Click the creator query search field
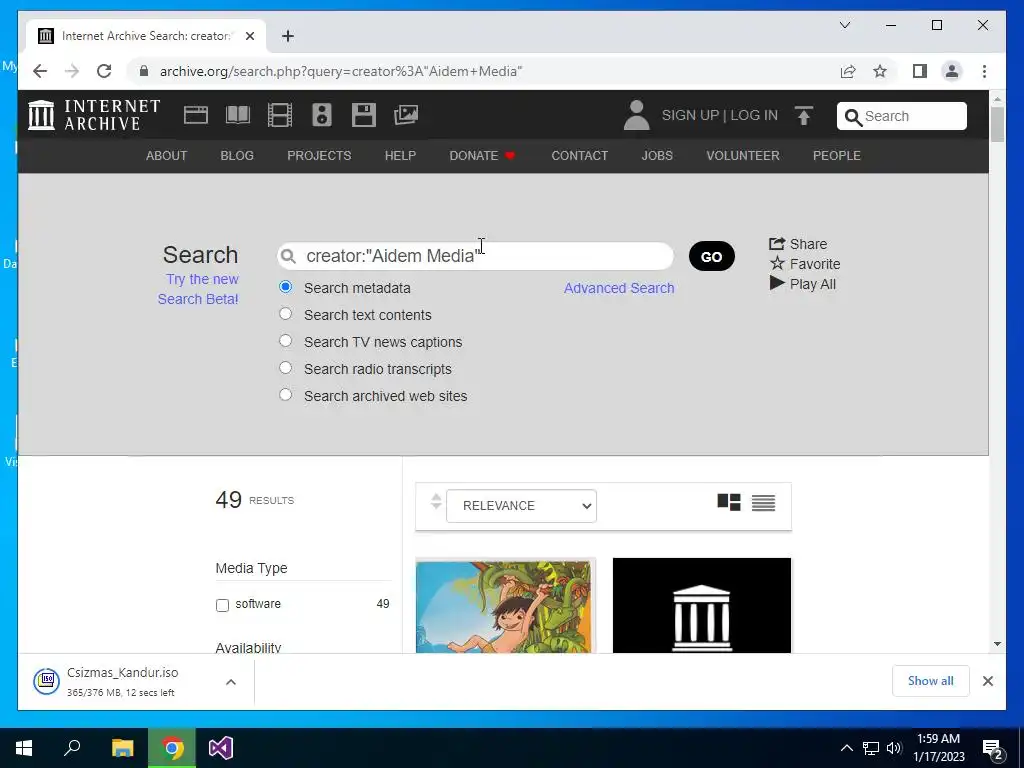This screenshot has width=1024, height=768. (x=475, y=256)
